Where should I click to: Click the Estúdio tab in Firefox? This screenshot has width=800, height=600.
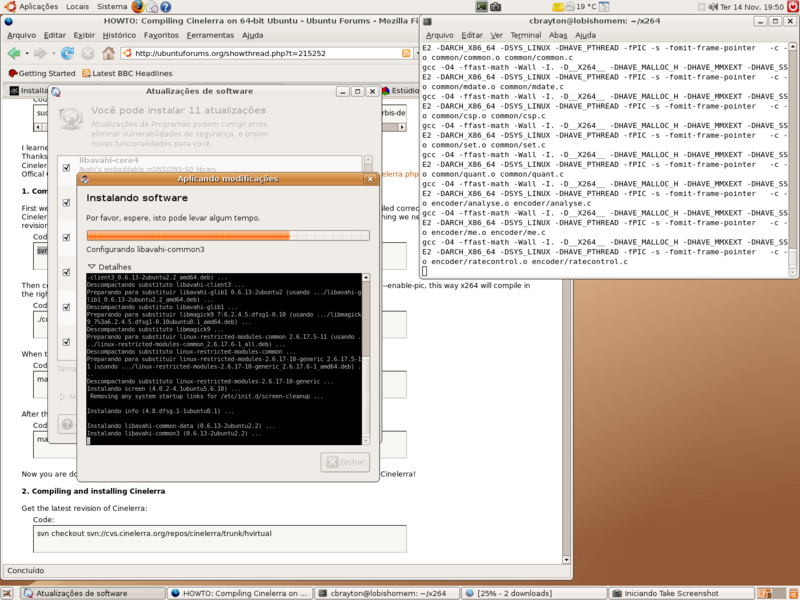click(401, 91)
